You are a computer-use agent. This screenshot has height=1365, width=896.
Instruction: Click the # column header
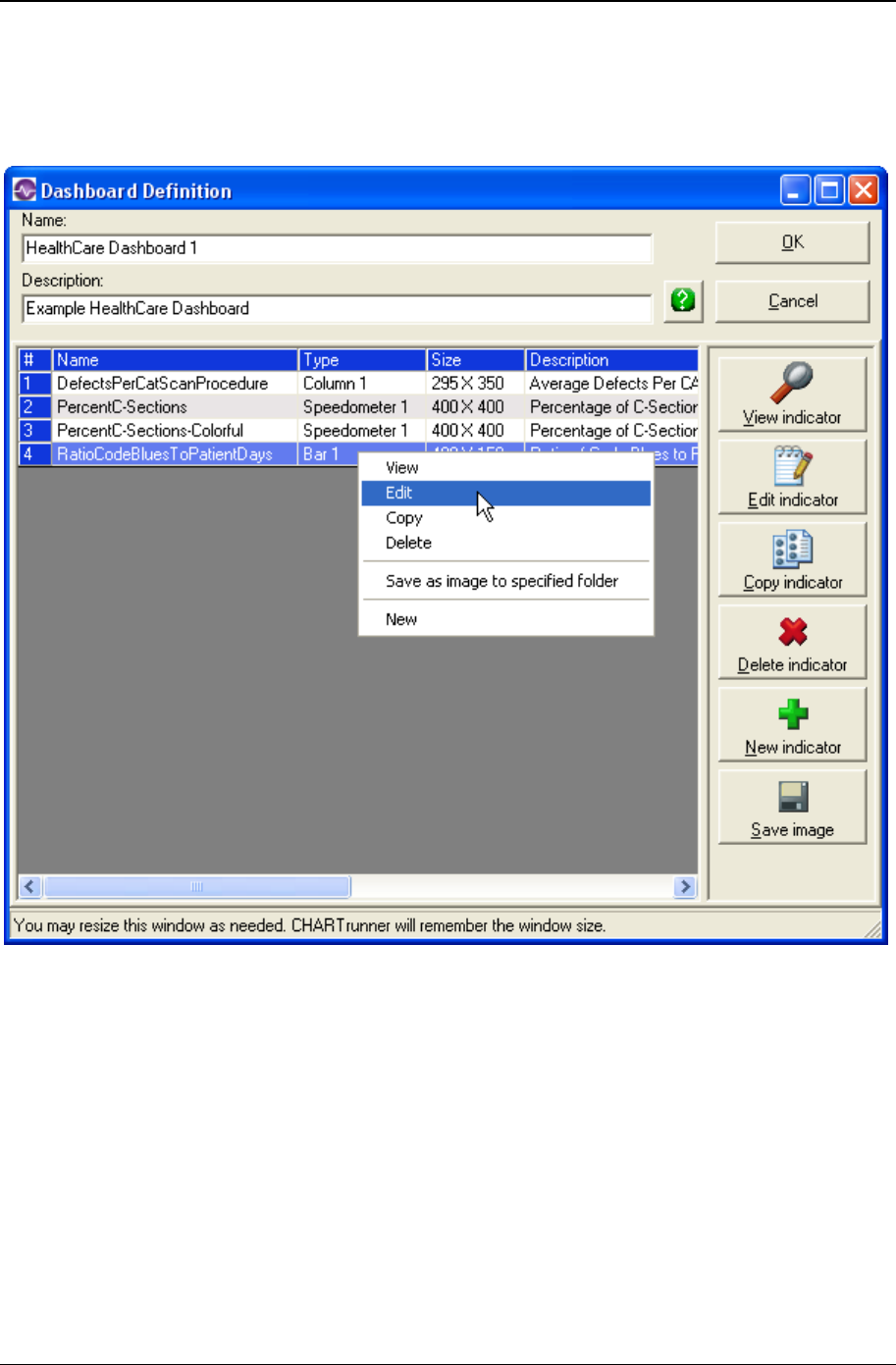coord(34,360)
